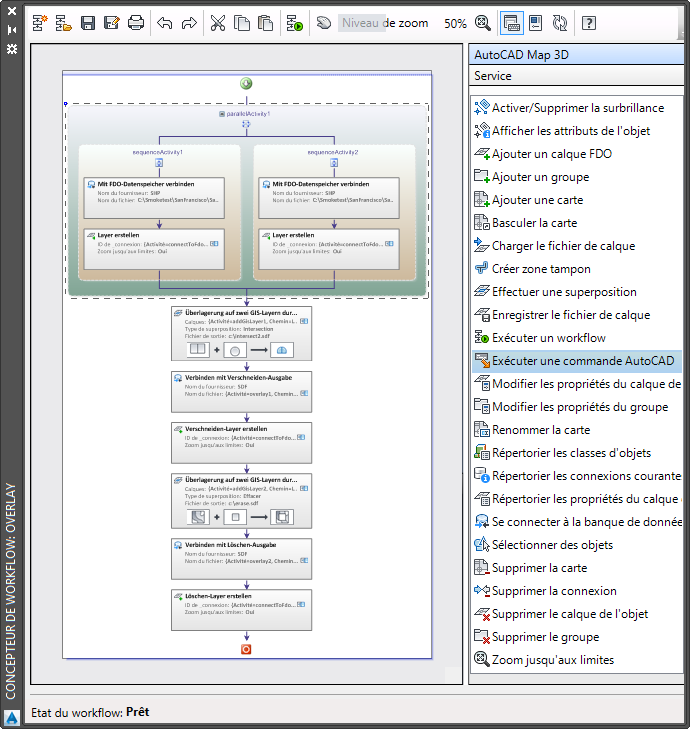Pick Effectuer une superposition activity
This screenshot has width=690, height=729.
[577, 292]
